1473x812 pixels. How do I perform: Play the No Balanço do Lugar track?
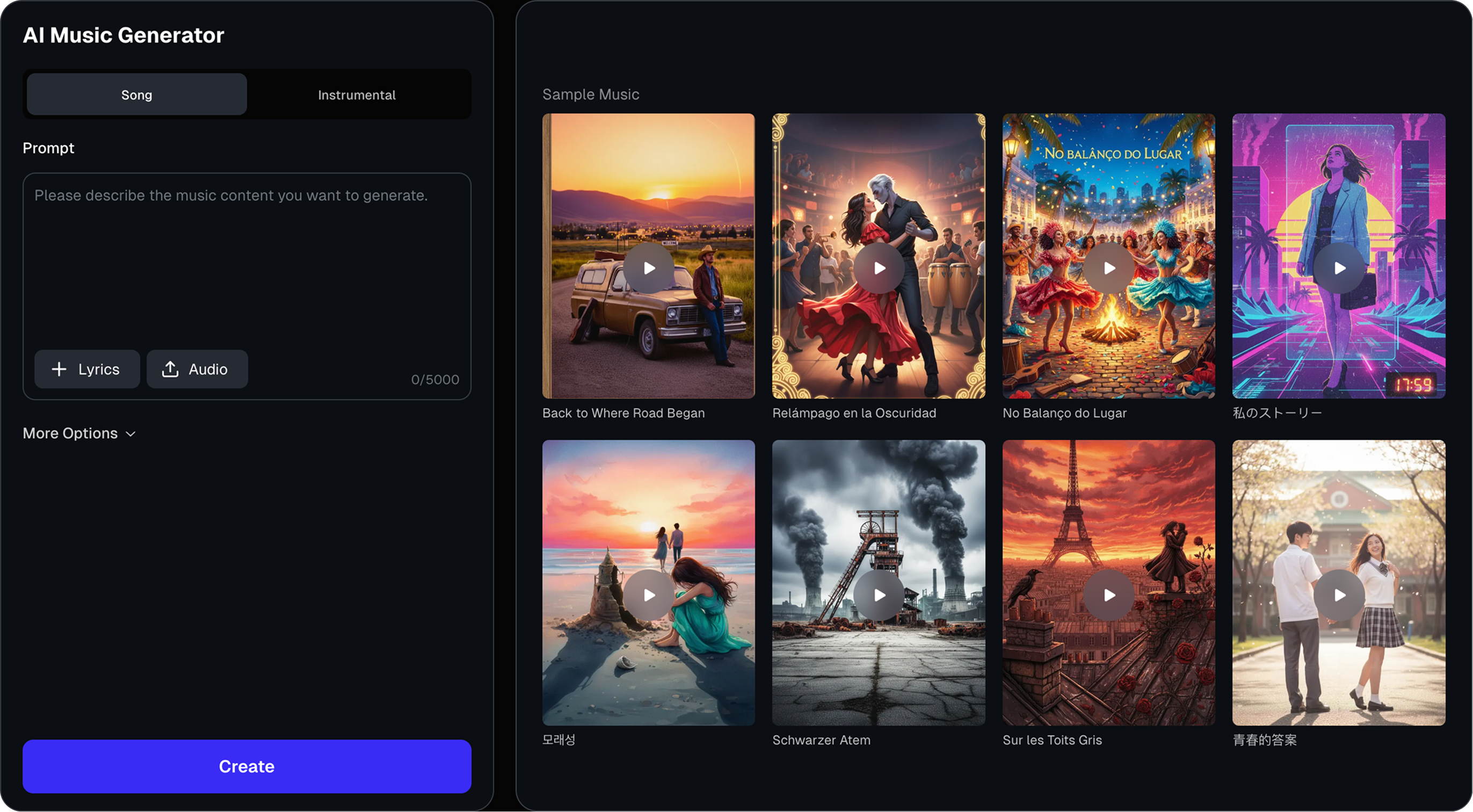click(x=1108, y=267)
